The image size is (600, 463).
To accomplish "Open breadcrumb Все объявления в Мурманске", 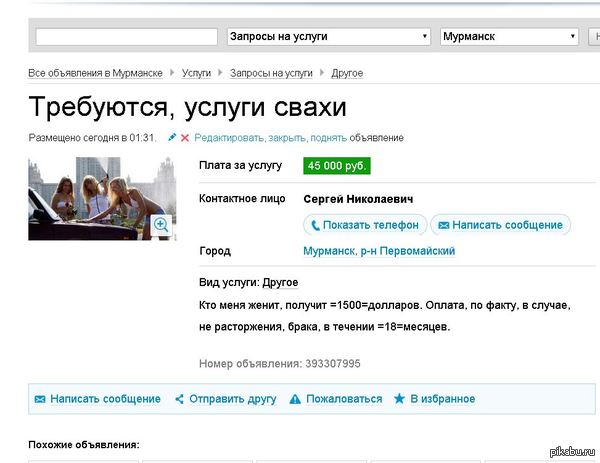I will (95, 73).
